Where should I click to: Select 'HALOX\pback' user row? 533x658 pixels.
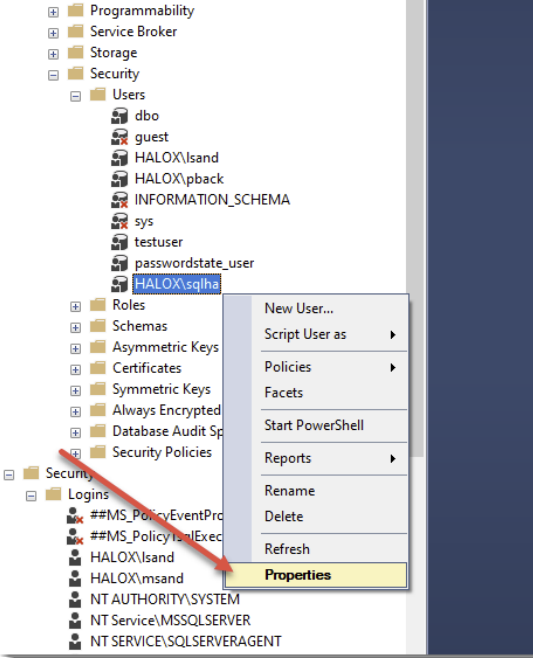179,179
